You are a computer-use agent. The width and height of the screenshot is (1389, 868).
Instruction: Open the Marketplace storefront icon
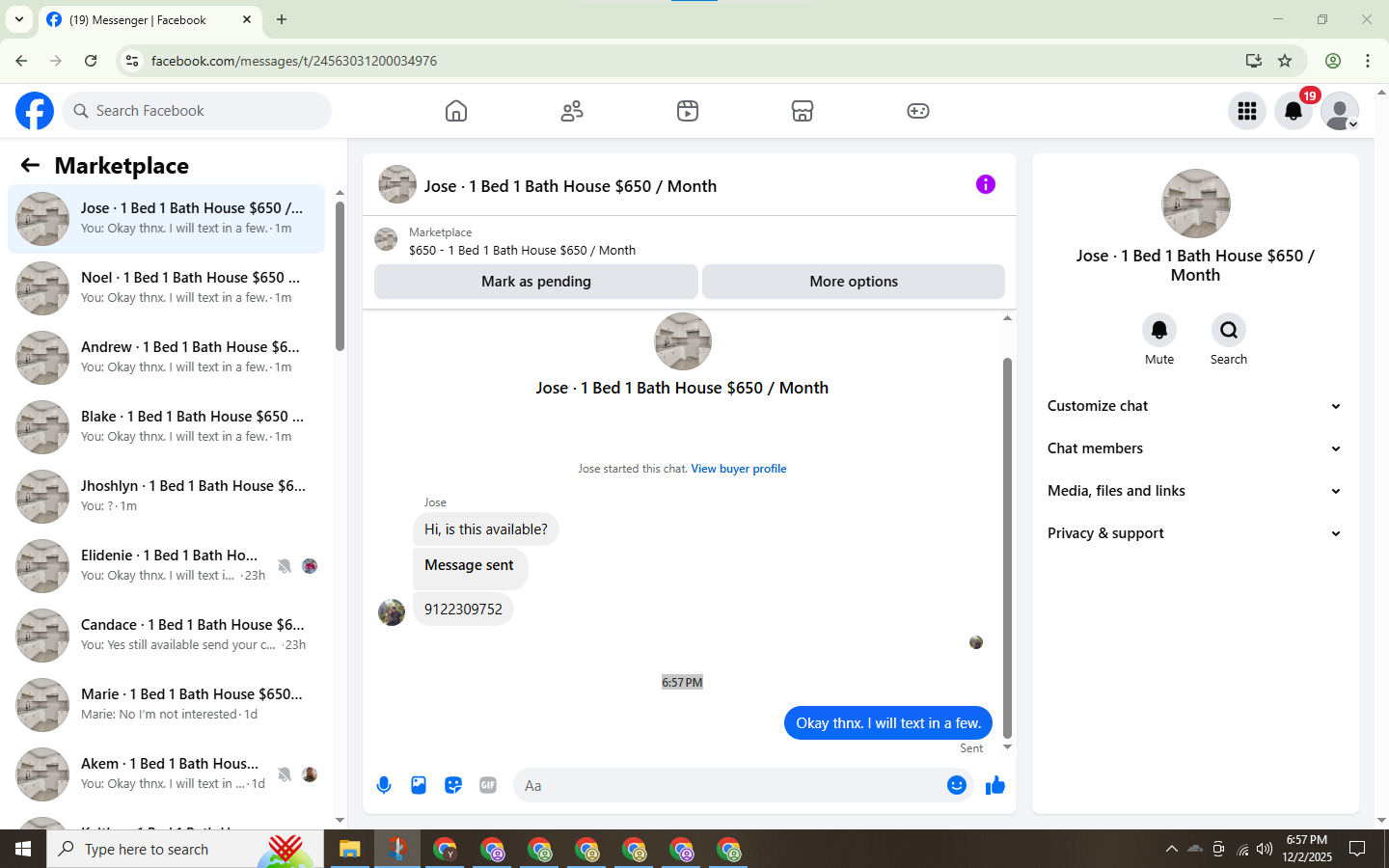(803, 111)
